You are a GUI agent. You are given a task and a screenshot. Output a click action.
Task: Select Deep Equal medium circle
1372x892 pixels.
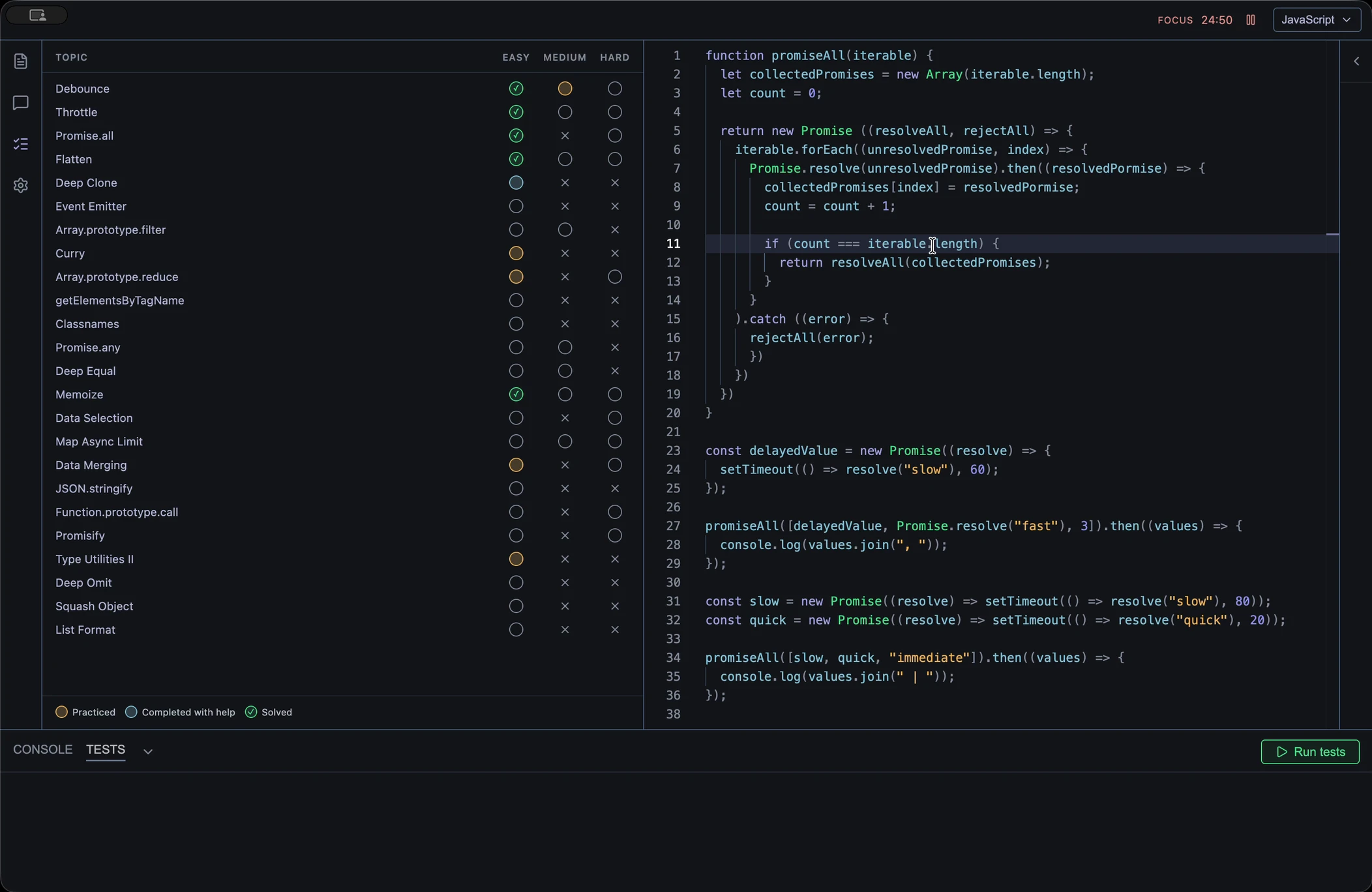pyautogui.click(x=565, y=371)
